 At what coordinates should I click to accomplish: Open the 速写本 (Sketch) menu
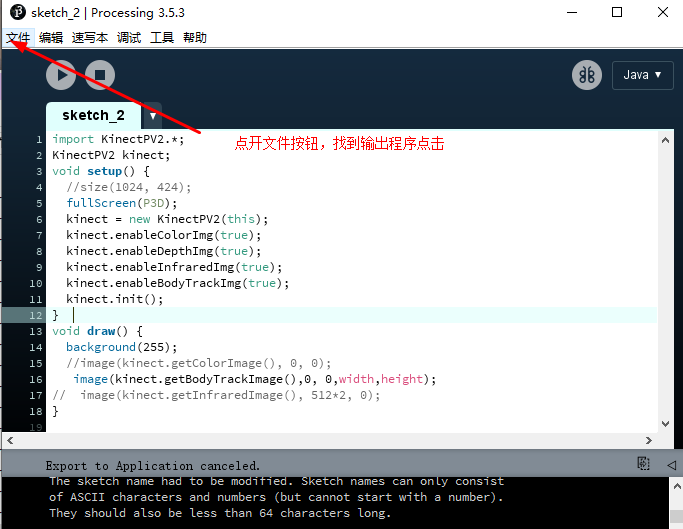point(90,38)
